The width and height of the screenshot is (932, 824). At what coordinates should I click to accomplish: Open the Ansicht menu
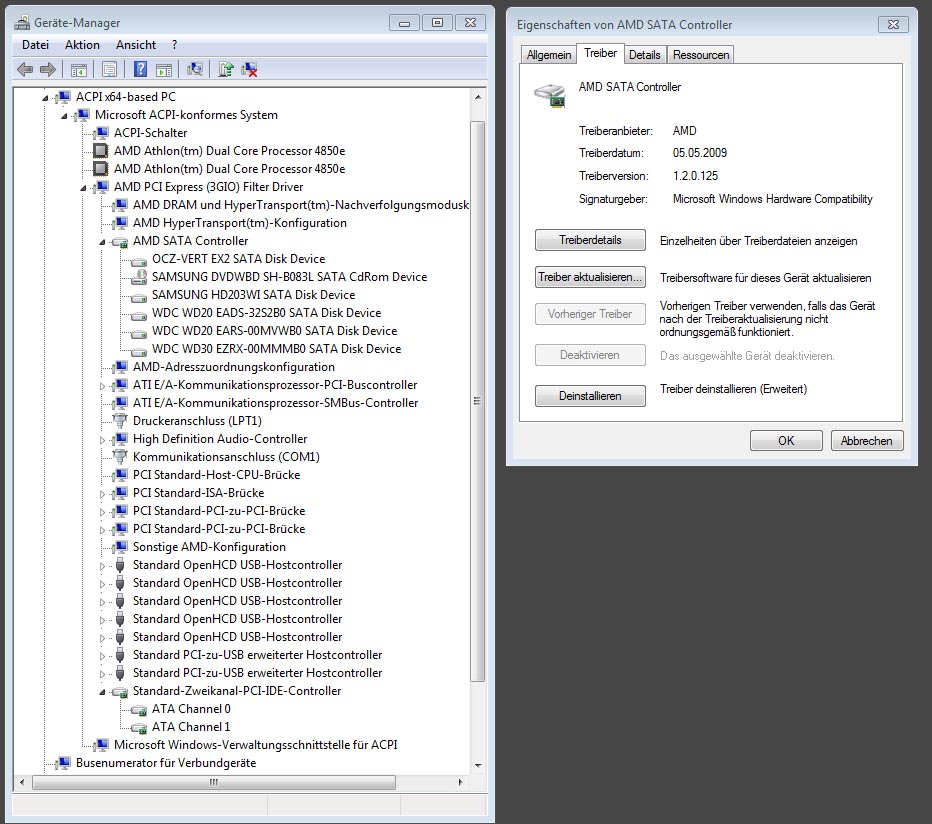(136, 45)
